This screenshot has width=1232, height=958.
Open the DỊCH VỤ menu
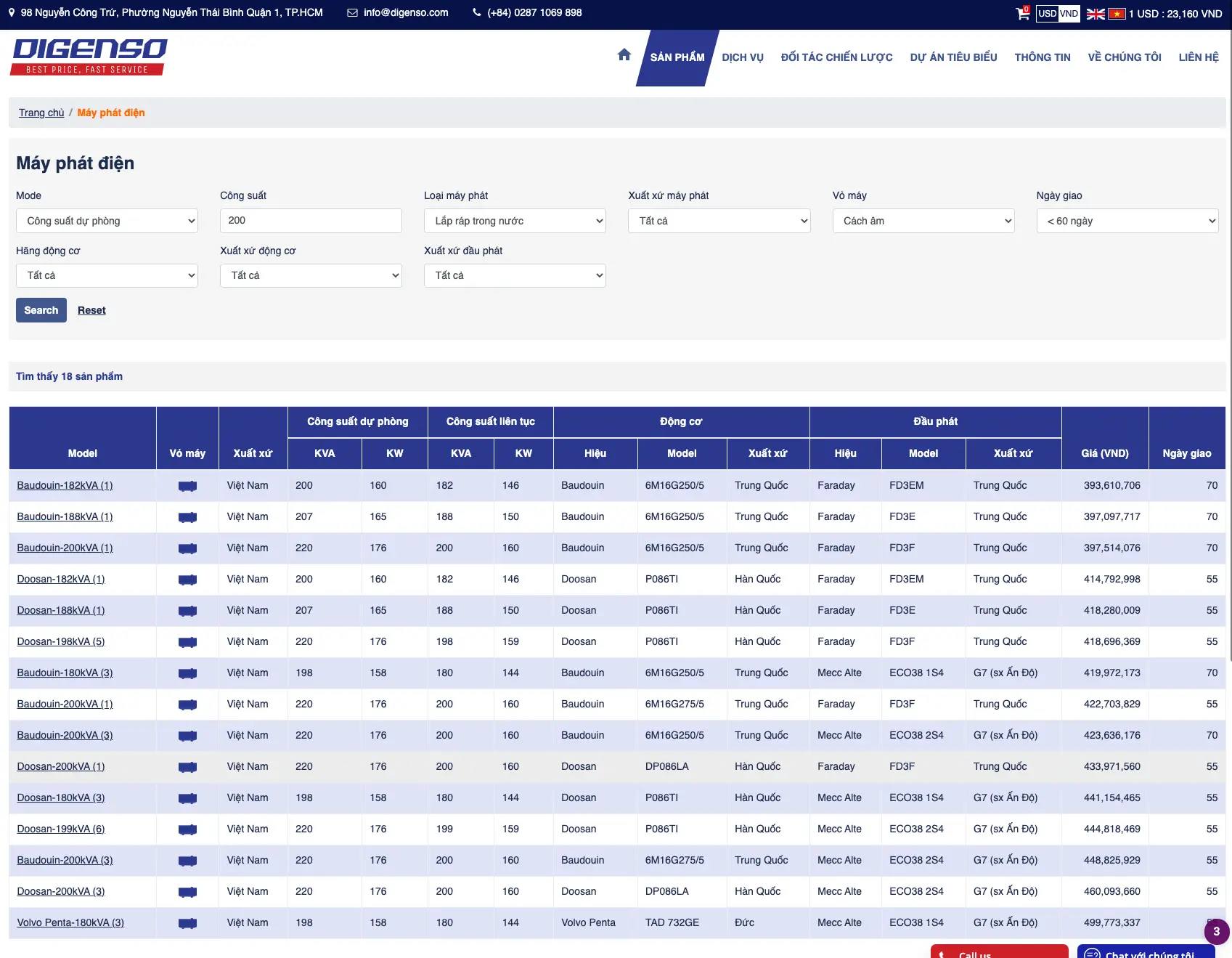tap(742, 57)
